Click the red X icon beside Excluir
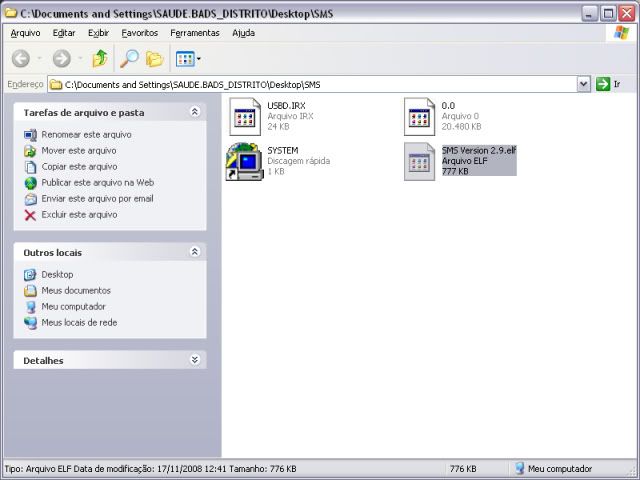Viewport: 640px width, 480px height. point(30,215)
